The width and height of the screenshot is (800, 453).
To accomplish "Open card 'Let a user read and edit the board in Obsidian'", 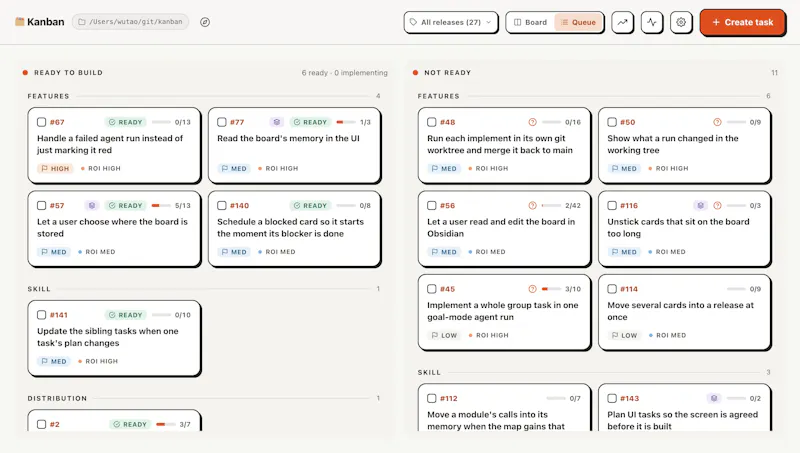I will [504, 229].
